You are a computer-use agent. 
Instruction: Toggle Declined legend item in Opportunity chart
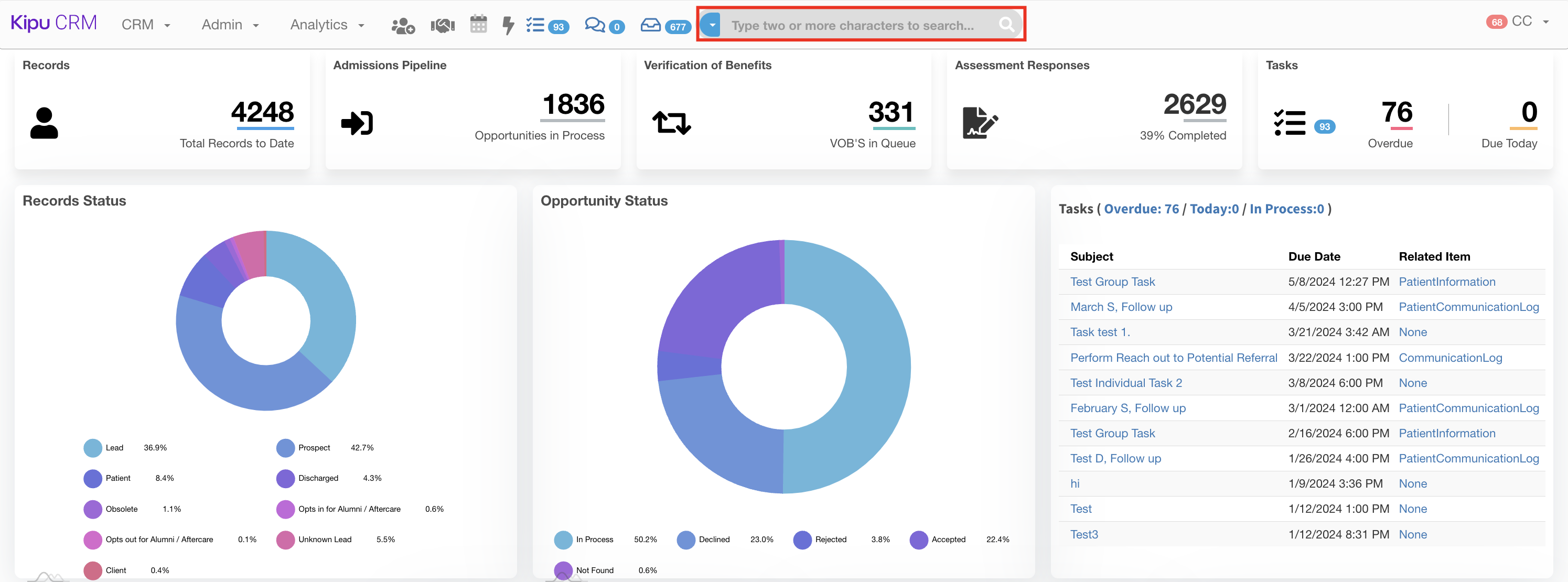(686, 540)
